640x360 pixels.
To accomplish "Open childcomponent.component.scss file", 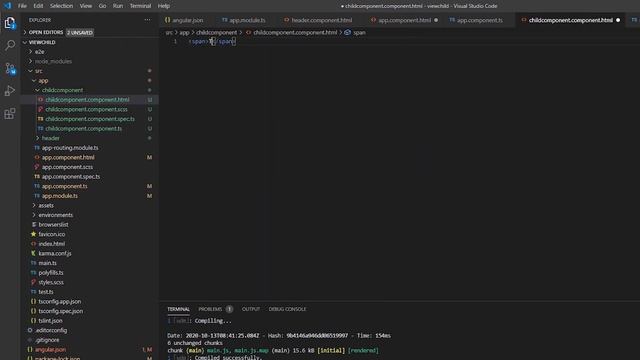I will pos(87,109).
